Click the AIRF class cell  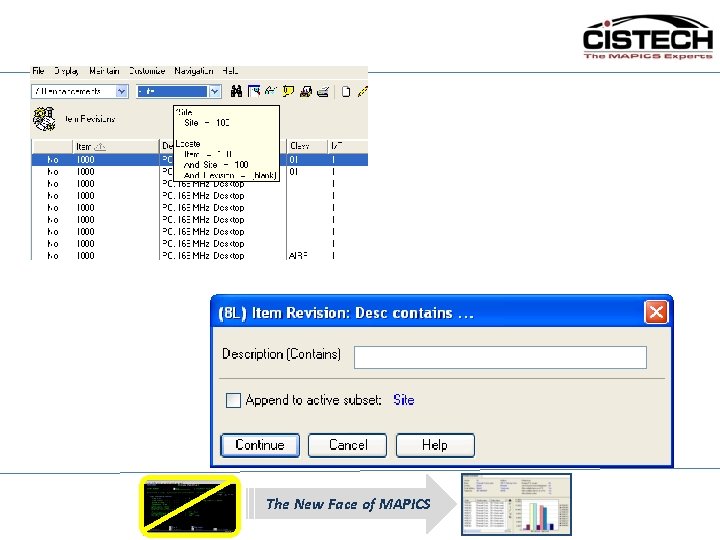click(x=298, y=255)
